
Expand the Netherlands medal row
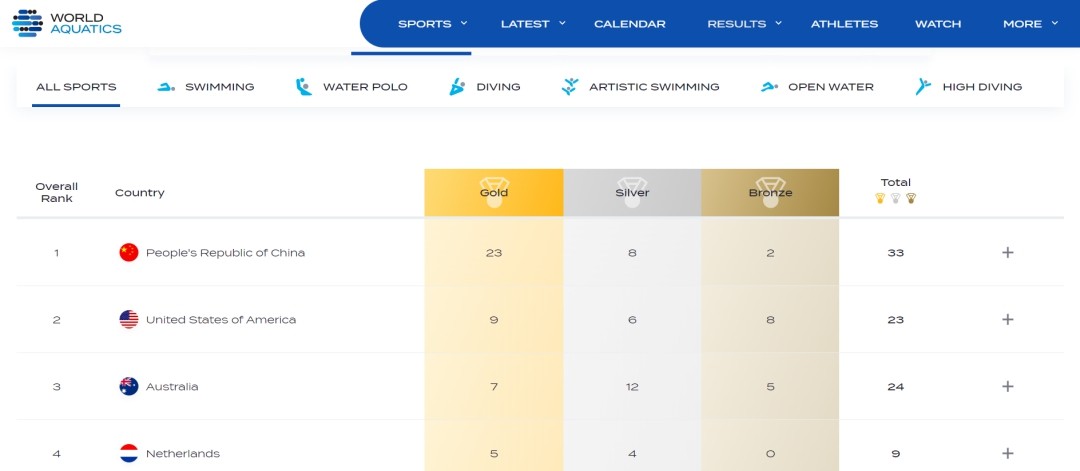point(1007,453)
